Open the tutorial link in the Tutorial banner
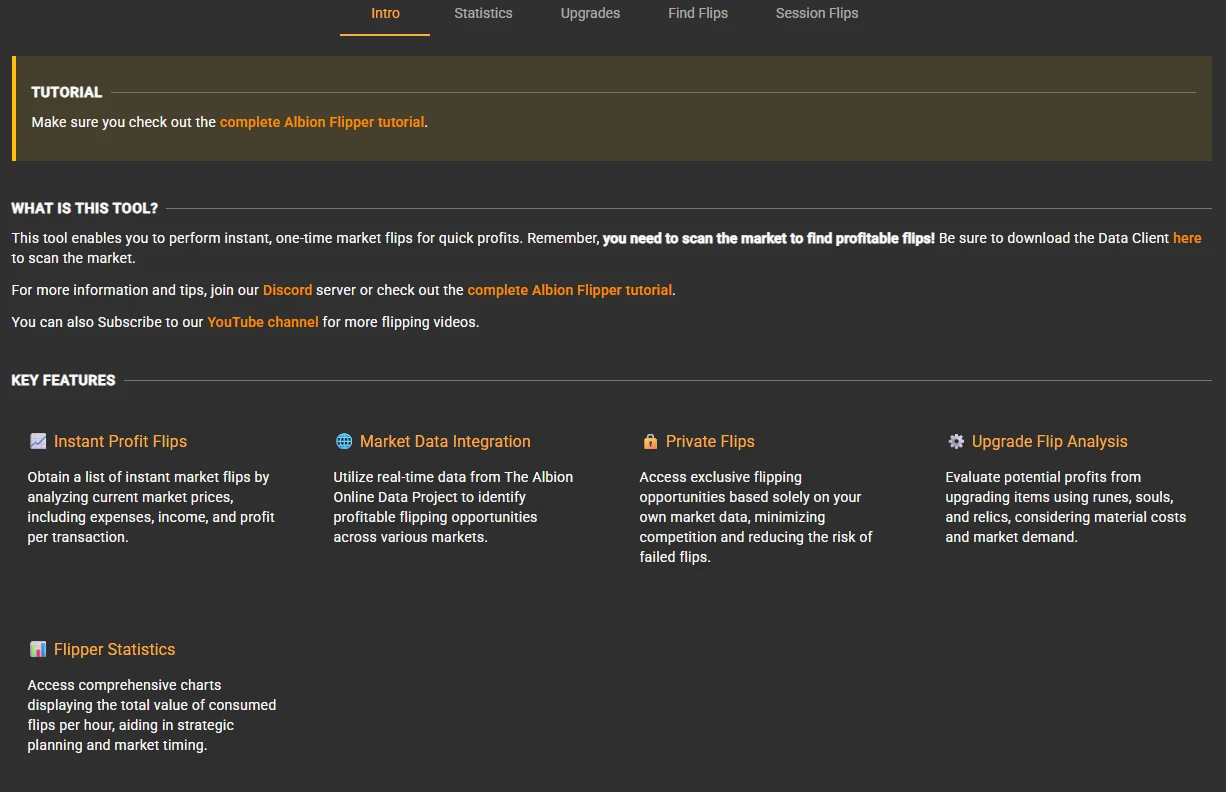 pos(322,122)
